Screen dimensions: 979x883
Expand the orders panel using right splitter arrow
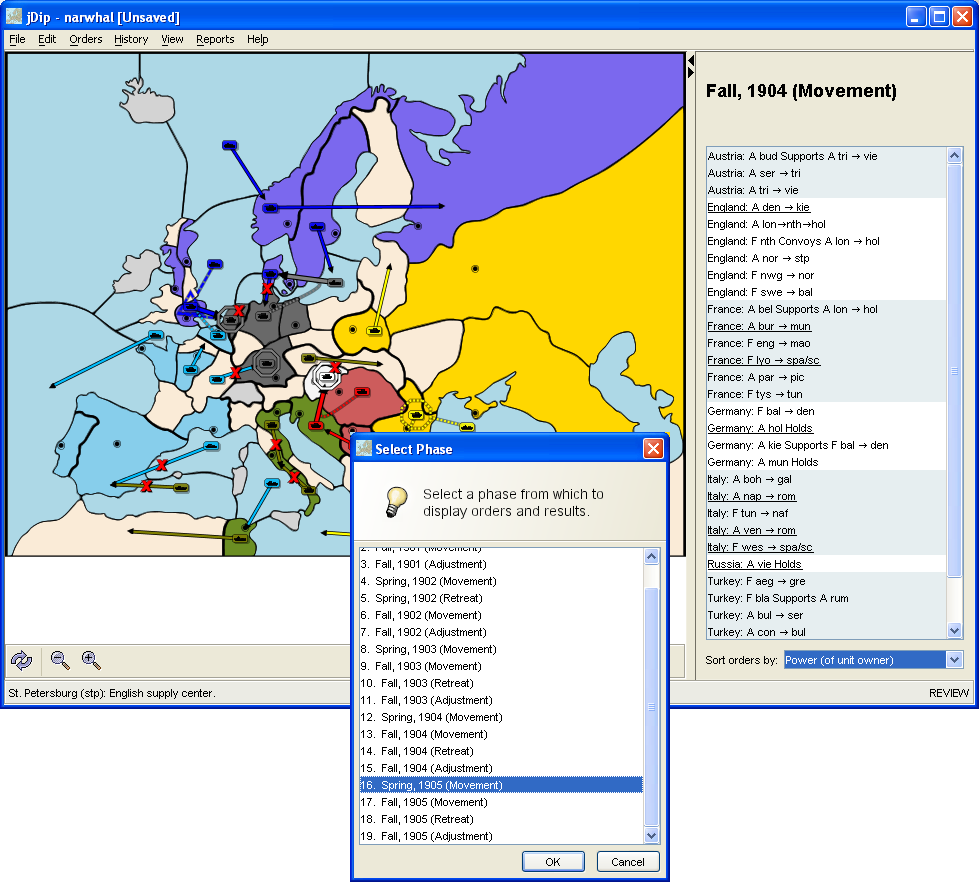point(691,72)
